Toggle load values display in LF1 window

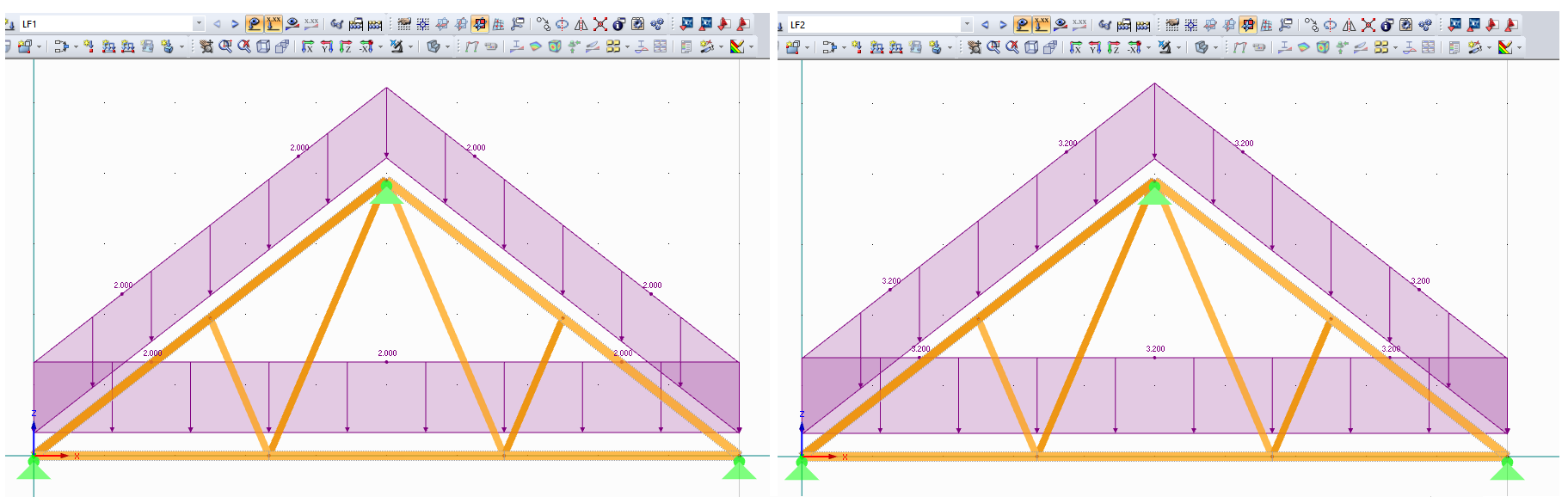pyautogui.click(x=273, y=23)
